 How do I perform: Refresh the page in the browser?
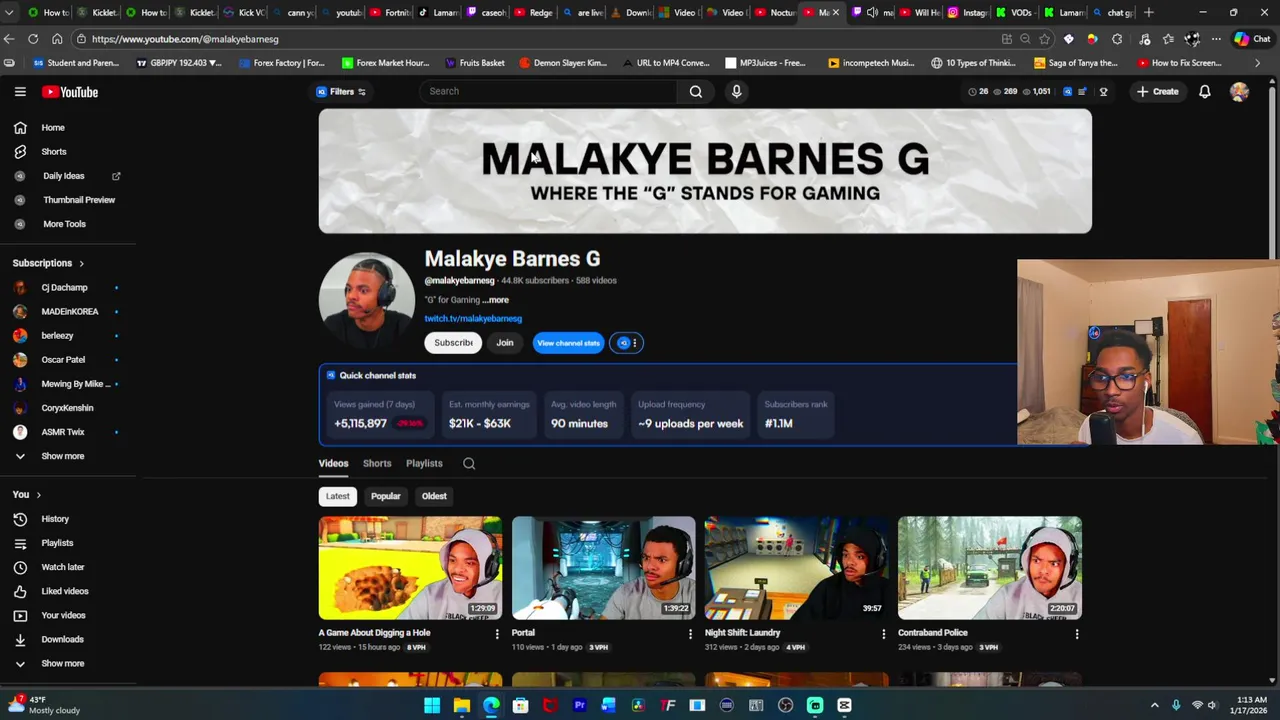click(x=33, y=39)
